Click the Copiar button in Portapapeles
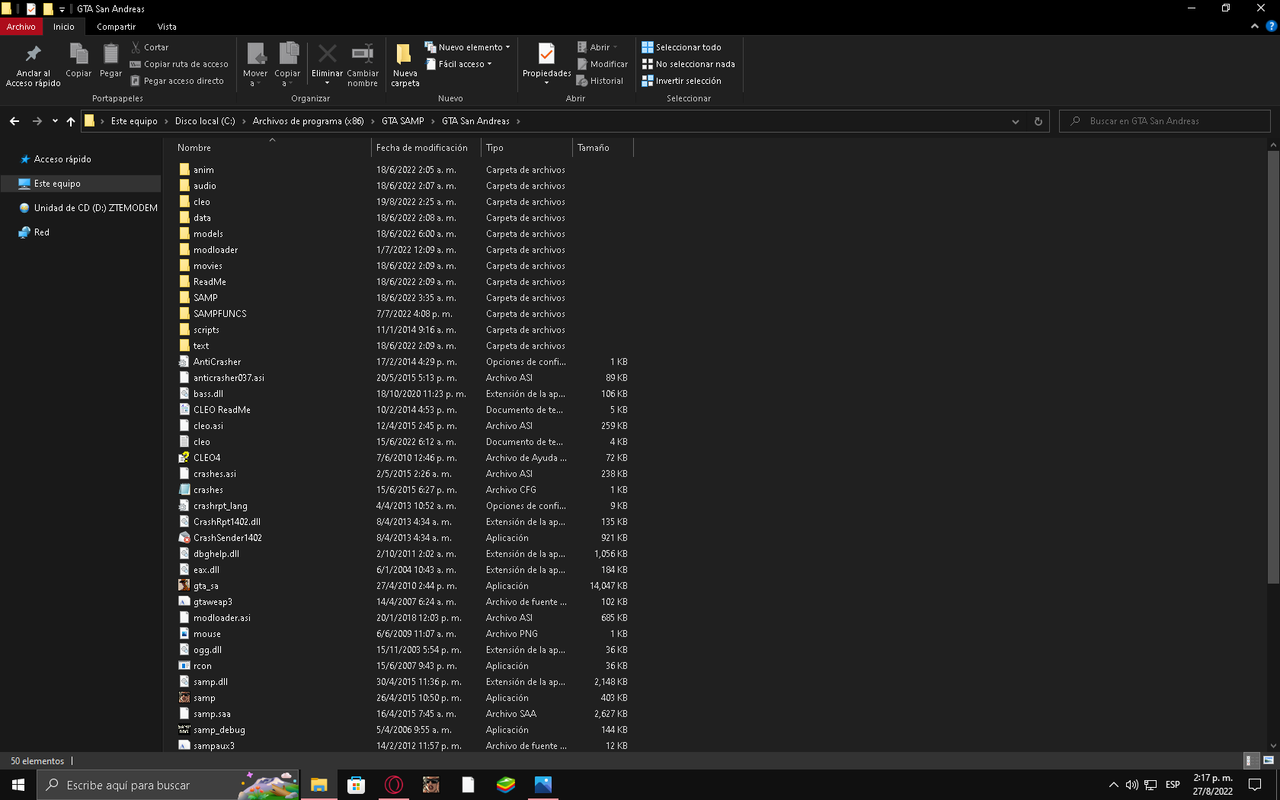The height and width of the screenshot is (800, 1280). pos(78,62)
